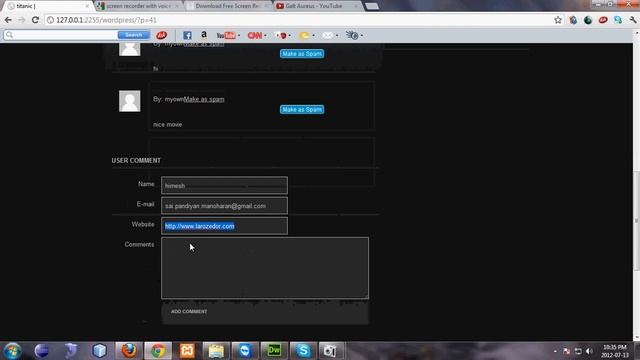Viewport: 640px width, 360px height.
Task: Open YouTube toolbar shortcut
Action: click(x=226, y=36)
